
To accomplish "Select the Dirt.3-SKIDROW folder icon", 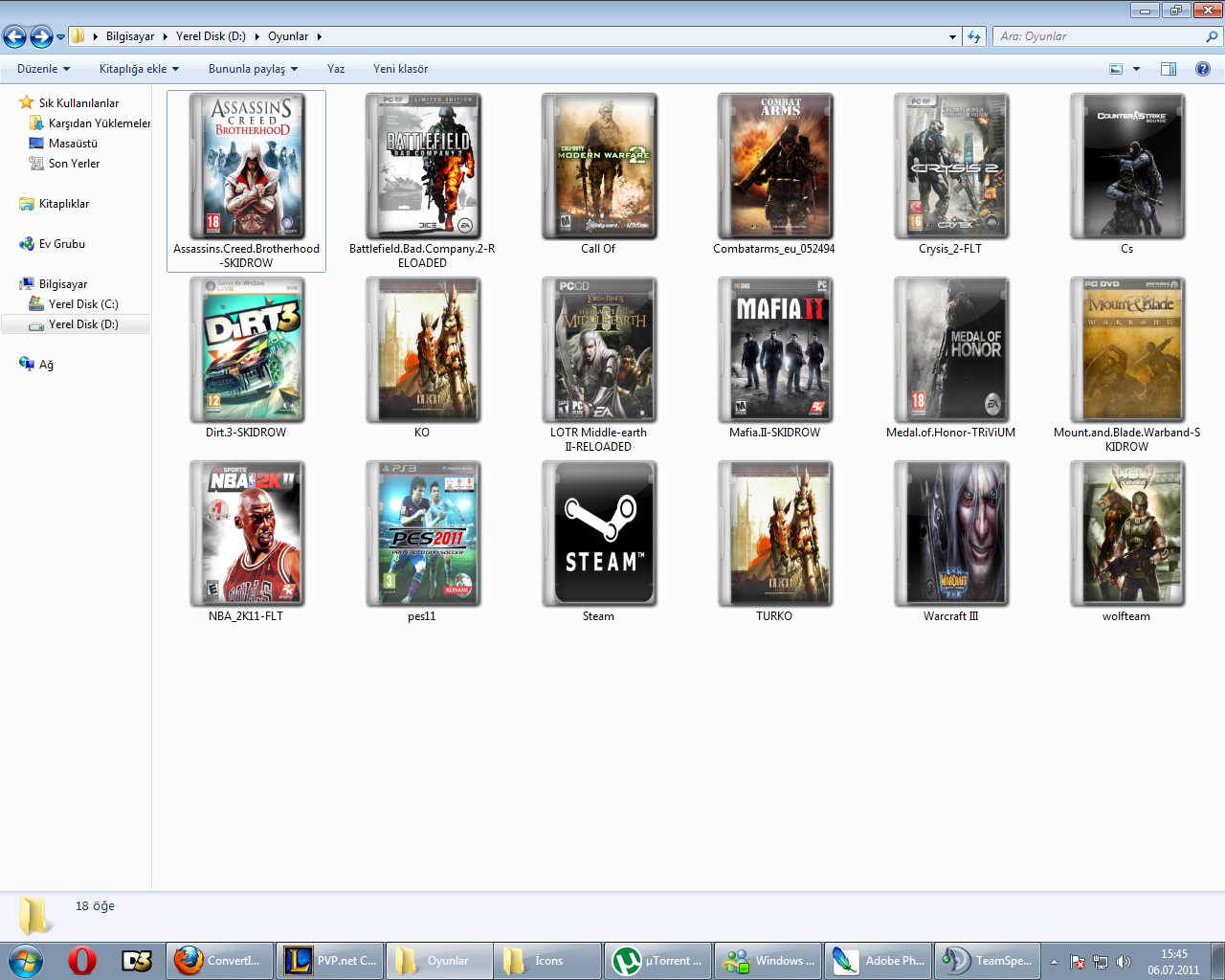I will [x=247, y=349].
